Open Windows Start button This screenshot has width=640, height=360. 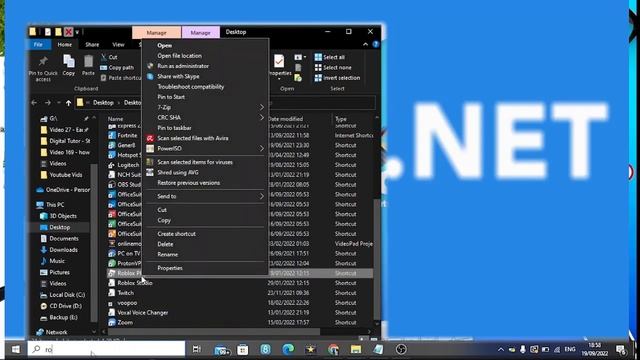tap(16, 349)
